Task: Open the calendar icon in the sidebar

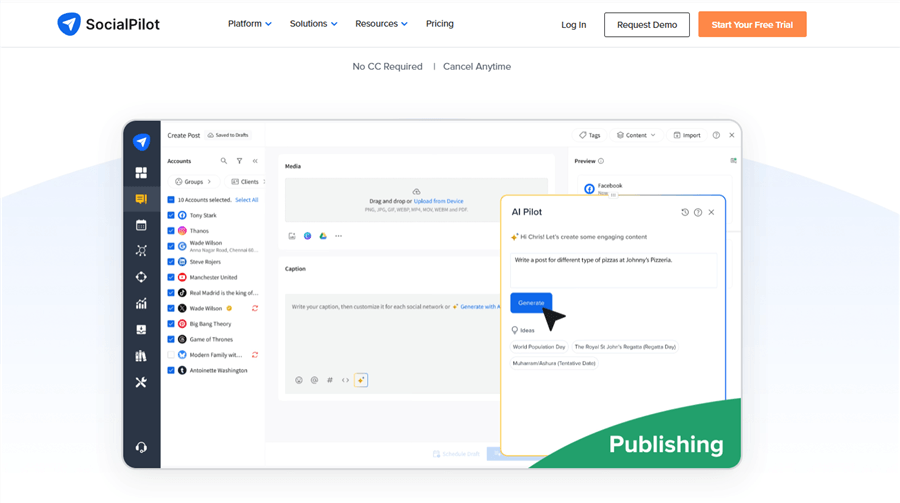Action: pos(141,225)
